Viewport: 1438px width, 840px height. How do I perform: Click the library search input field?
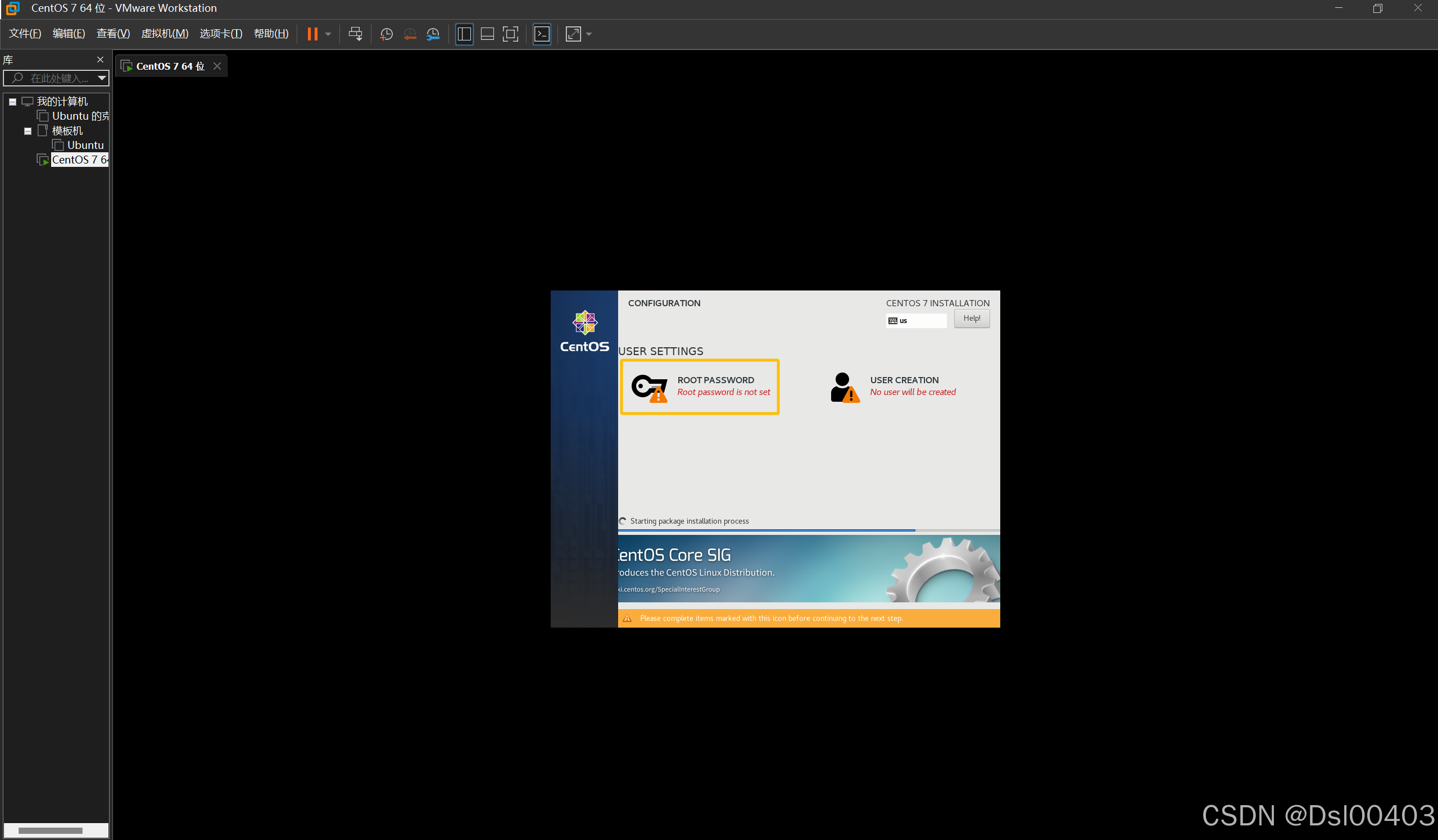pyautogui.click(x=56, y=78)
